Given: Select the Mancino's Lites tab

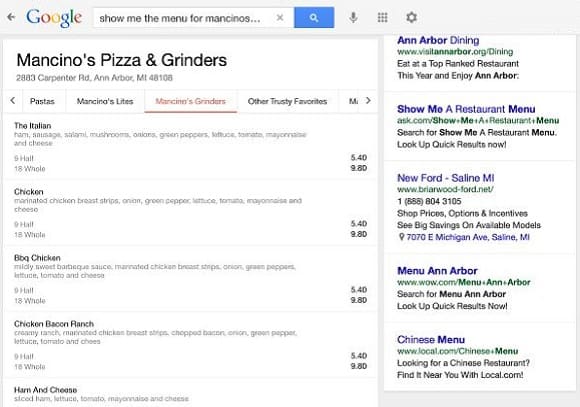Looking at the screenshot, I should tap(105, 101).
